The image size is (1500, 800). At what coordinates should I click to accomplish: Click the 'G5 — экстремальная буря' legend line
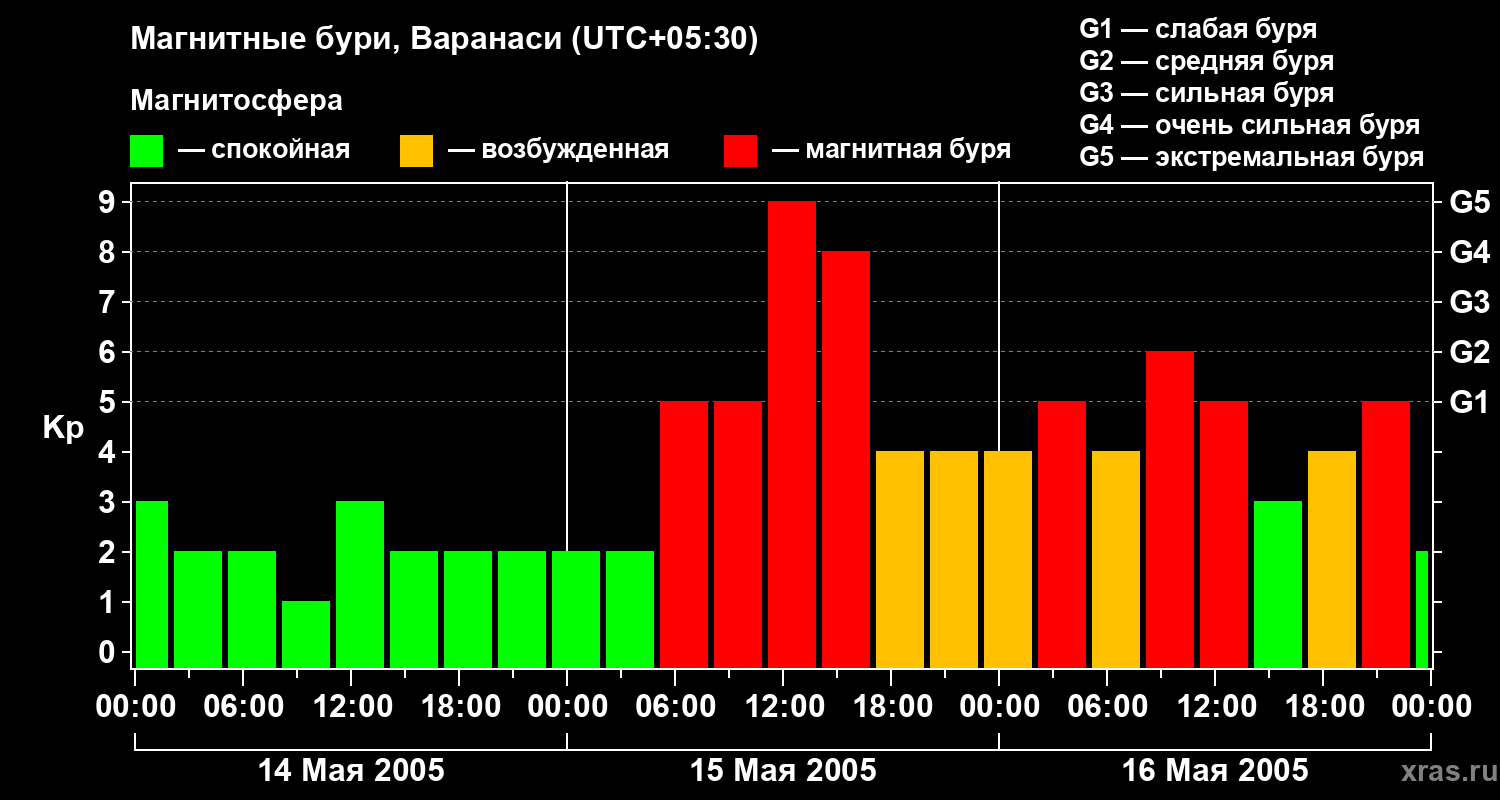pyautogui.click(x=1251, y=157)
